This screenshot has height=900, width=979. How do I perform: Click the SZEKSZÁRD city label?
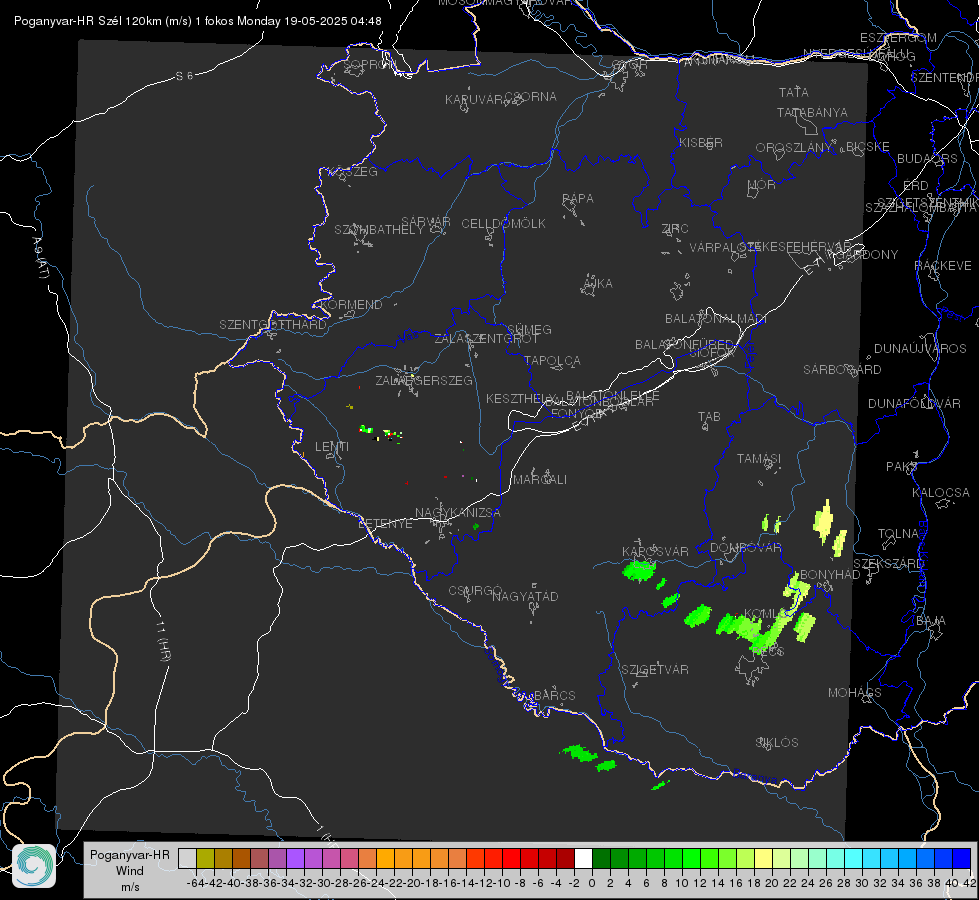point(888,563)
